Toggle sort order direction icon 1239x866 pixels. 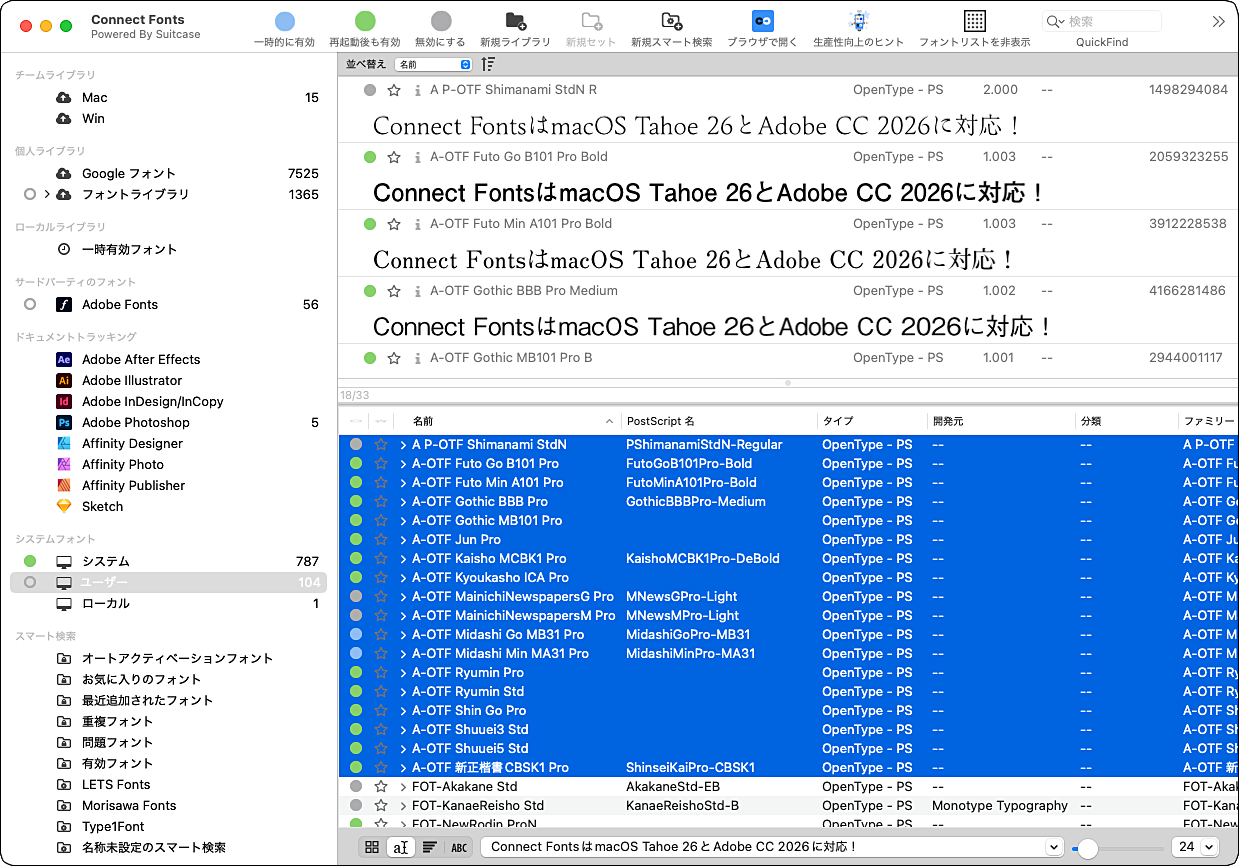(x=488, y=64)
